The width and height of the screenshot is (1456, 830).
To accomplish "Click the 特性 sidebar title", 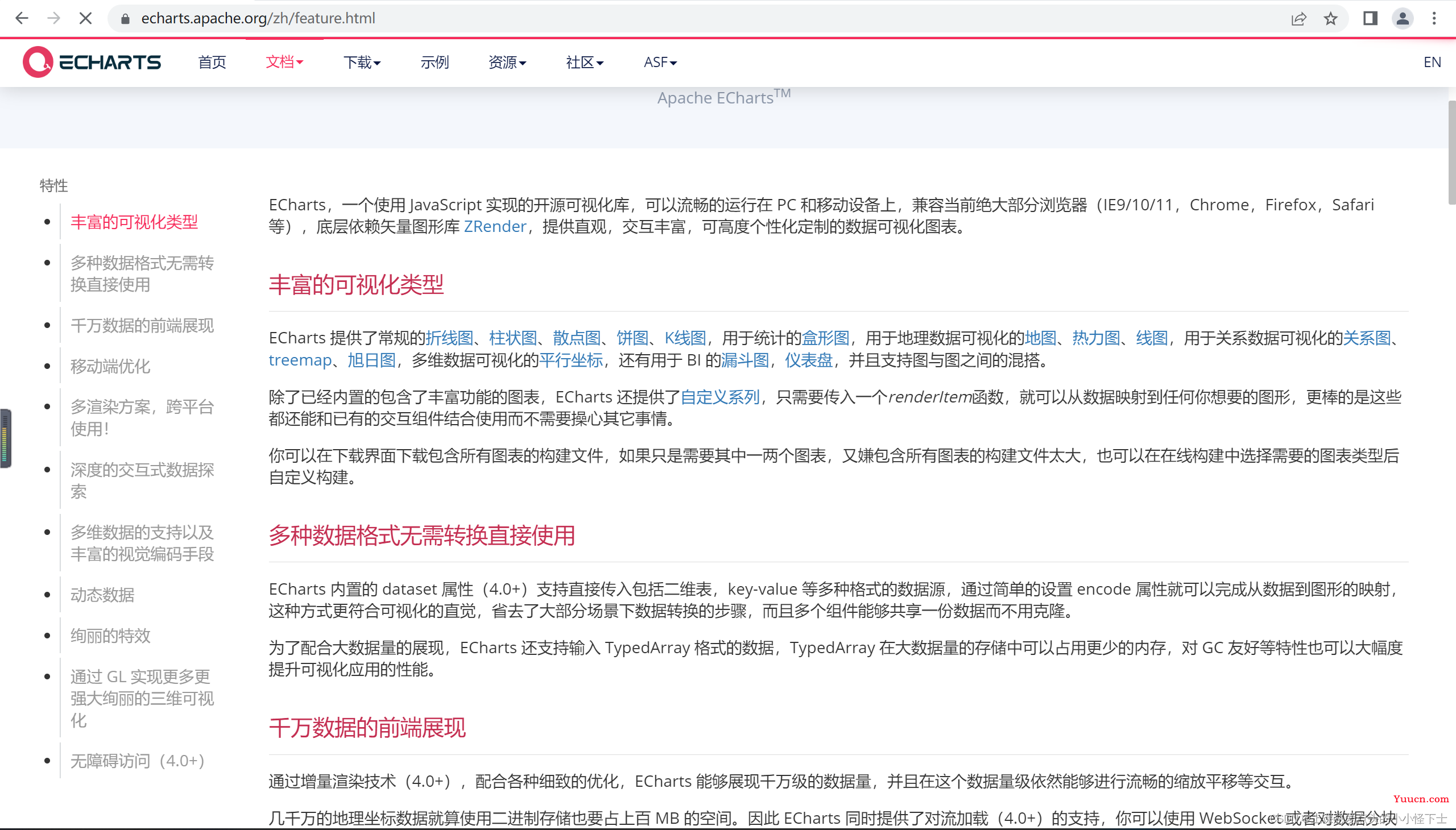I will coord(53,185).
